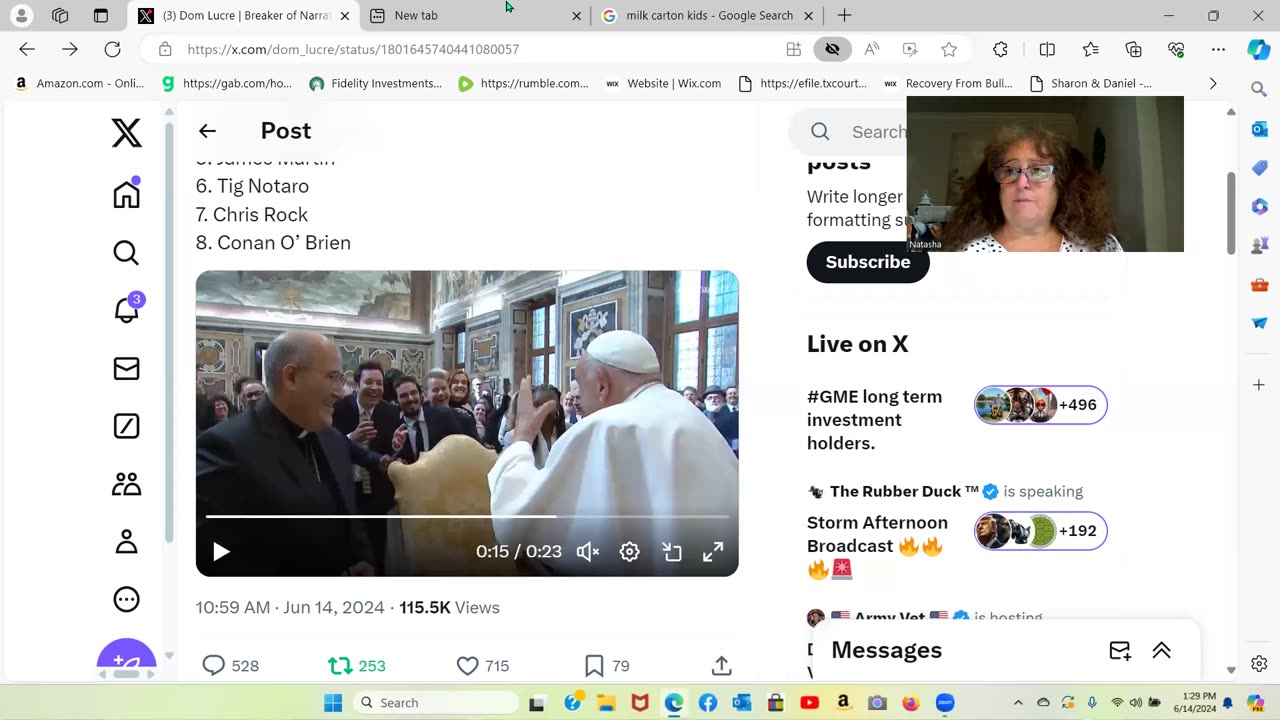1280x720 pixels.
Task: Open Website | Wix.com bookmark
Action: [x=664, y=84]
